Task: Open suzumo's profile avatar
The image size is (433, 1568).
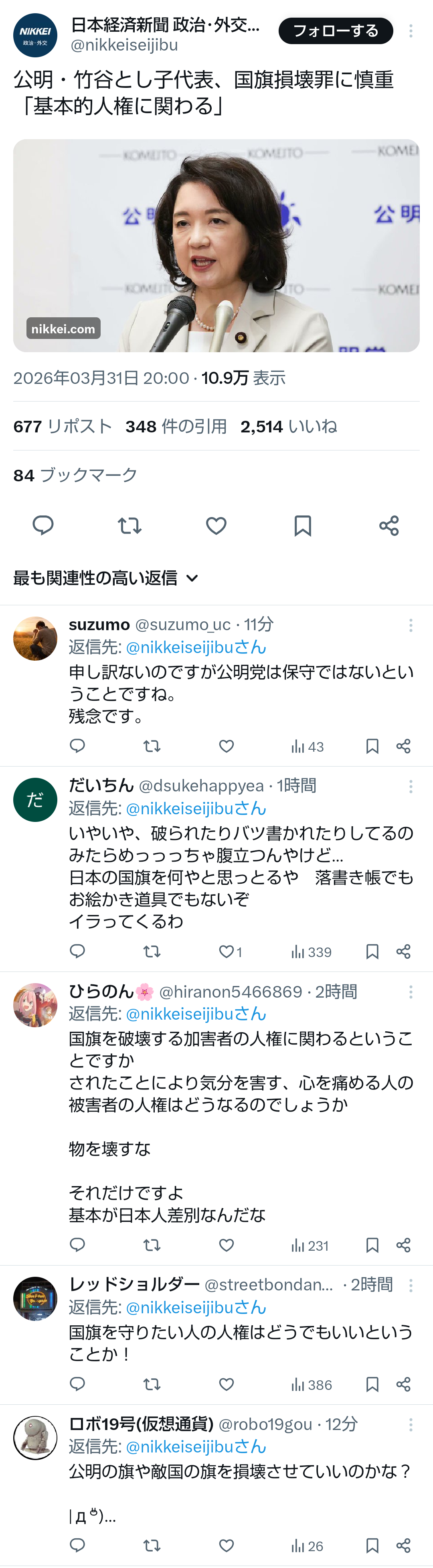Action: [x=35, y=639]
